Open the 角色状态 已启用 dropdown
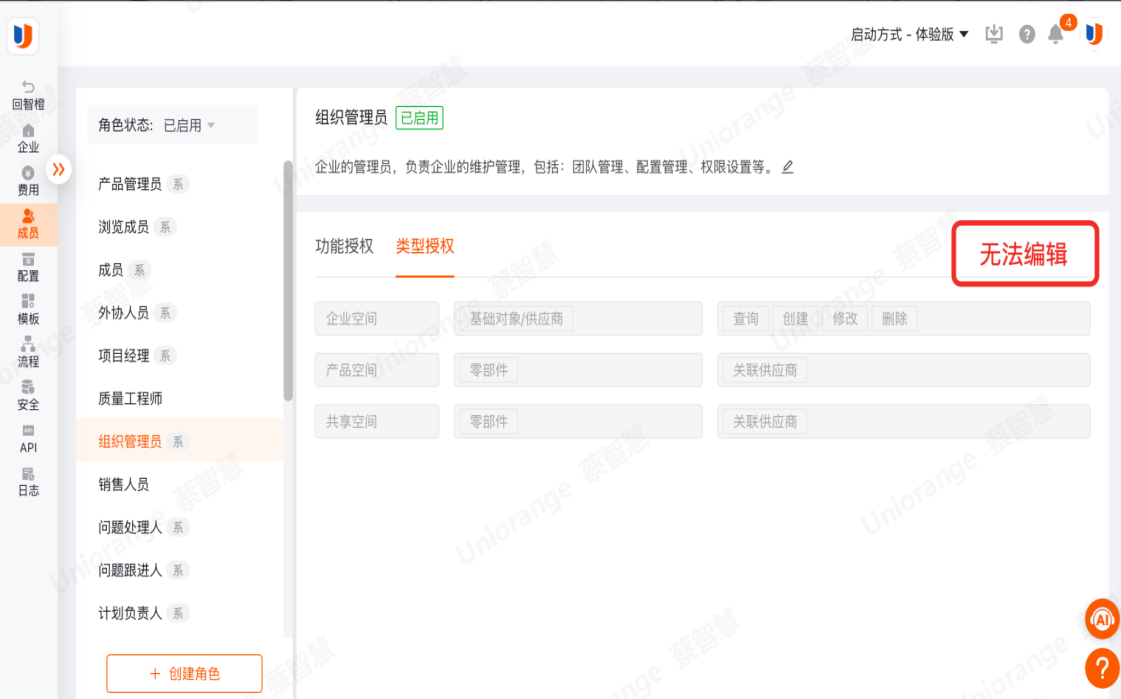Screen dimensions: 1121x699 pyautogui.click(x=172, y=125)
